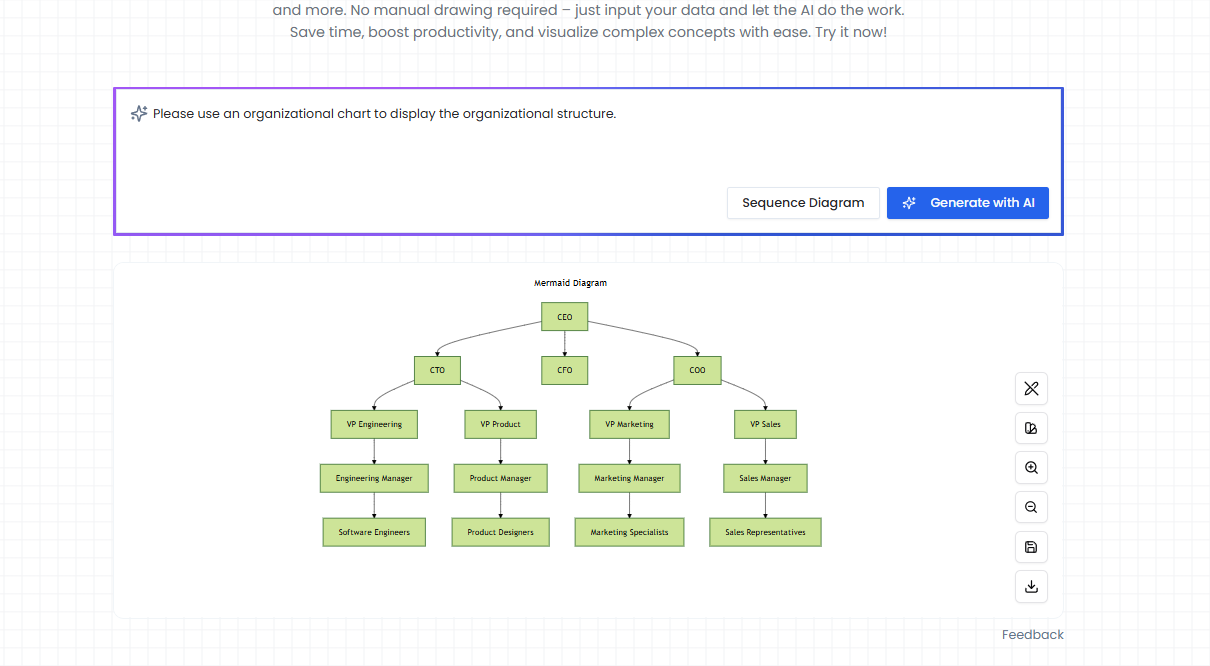
Task: Click the sparkle icon on Generate with AI
Action: [908, 202]
